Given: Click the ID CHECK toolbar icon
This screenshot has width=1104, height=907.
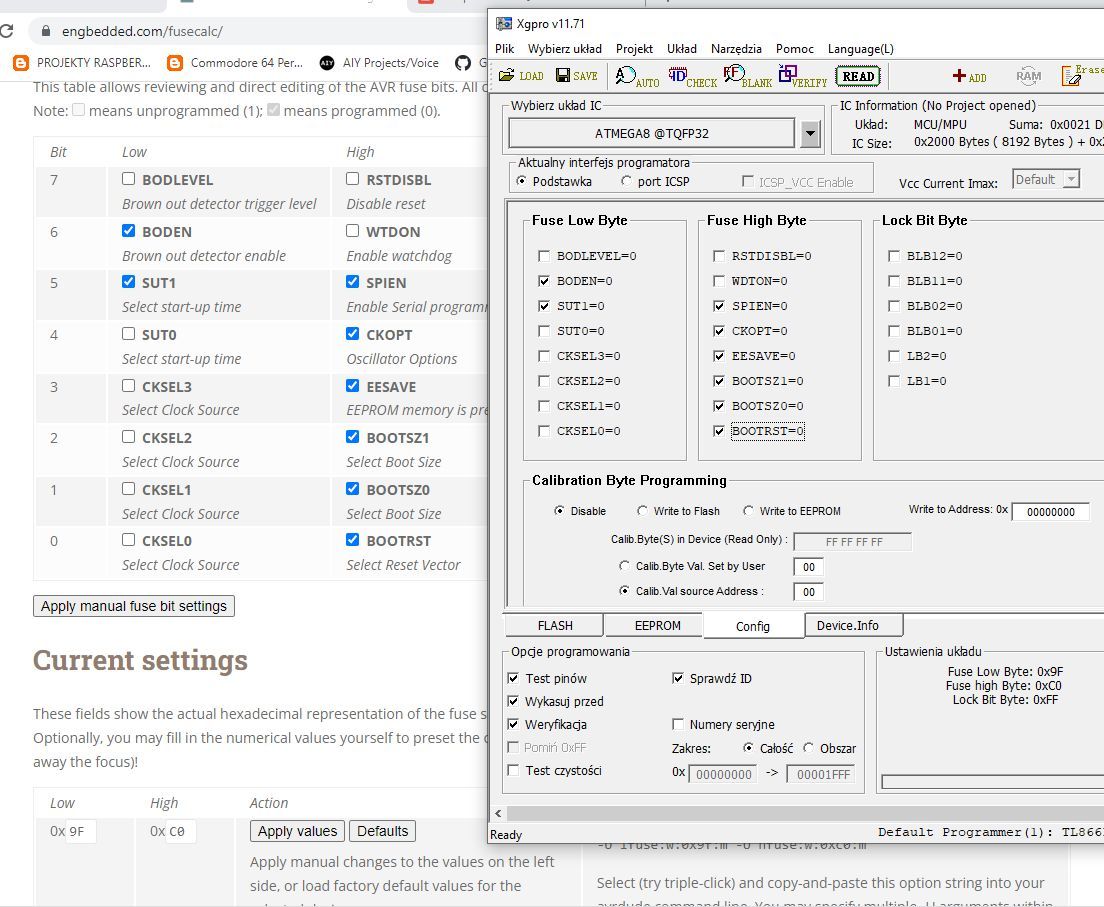Looking at the screenshot, I should pos(692,76).
